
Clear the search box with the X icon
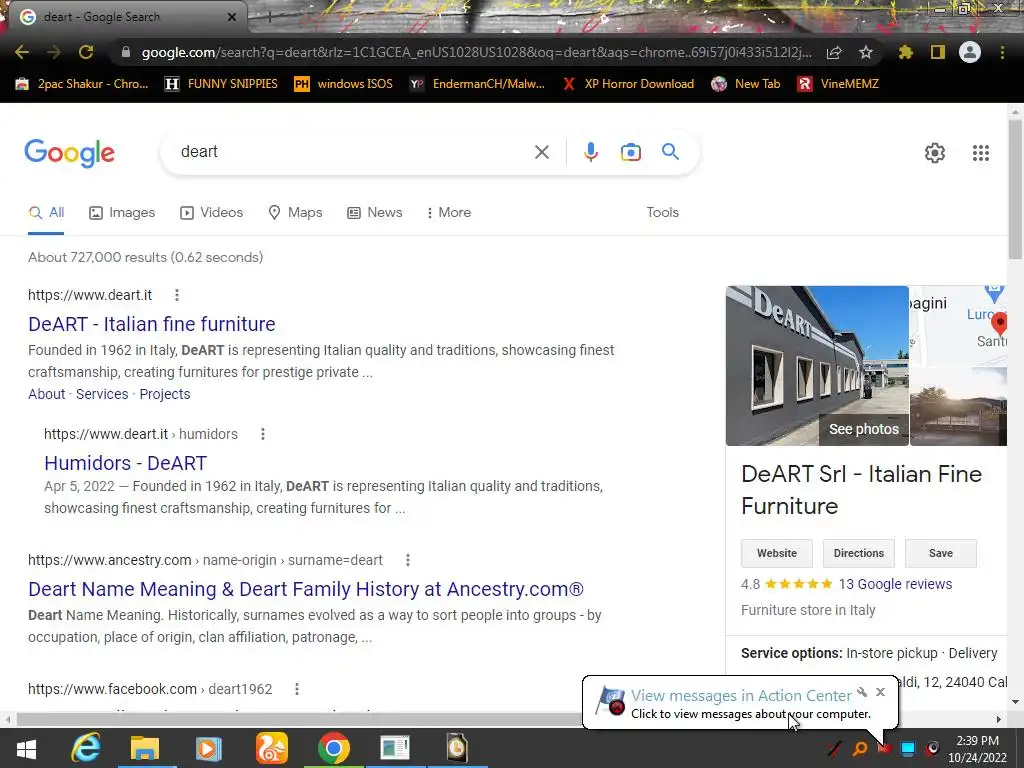point(541,152)
